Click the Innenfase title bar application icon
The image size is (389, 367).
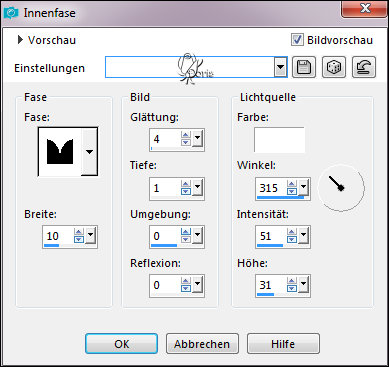(x=11, y=13)
